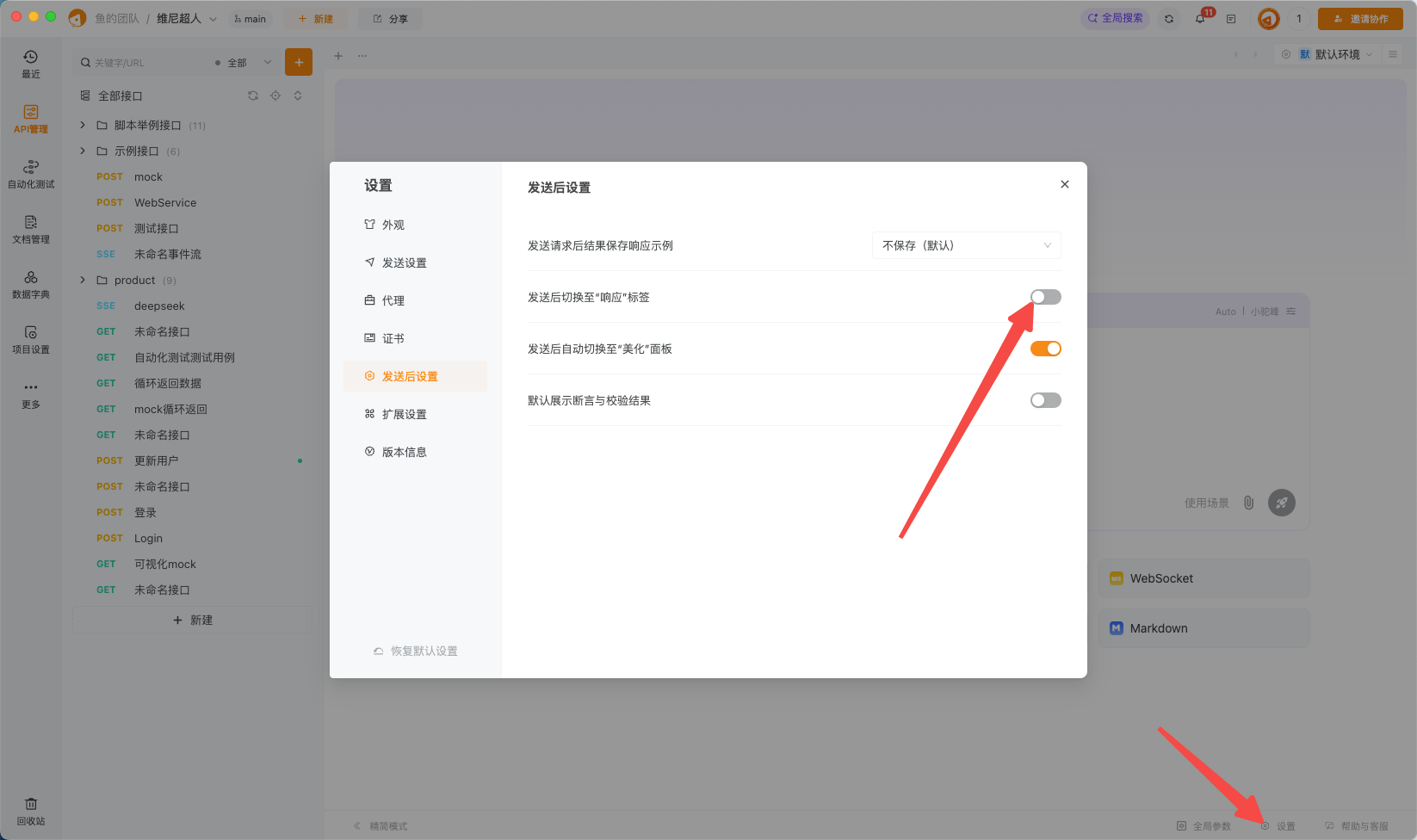Enable 默认展示断言与校验结果 toggle
Image resolution: width=1417 pixels, height=840 pixels.
coord(1045,399)
